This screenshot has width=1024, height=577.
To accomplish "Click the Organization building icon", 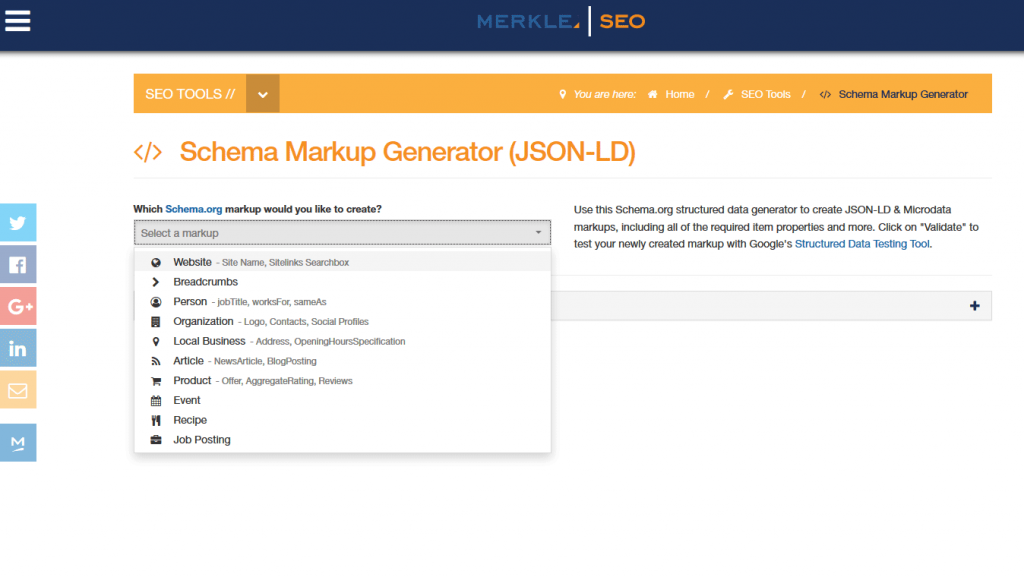I will click(x=155, y=322).
